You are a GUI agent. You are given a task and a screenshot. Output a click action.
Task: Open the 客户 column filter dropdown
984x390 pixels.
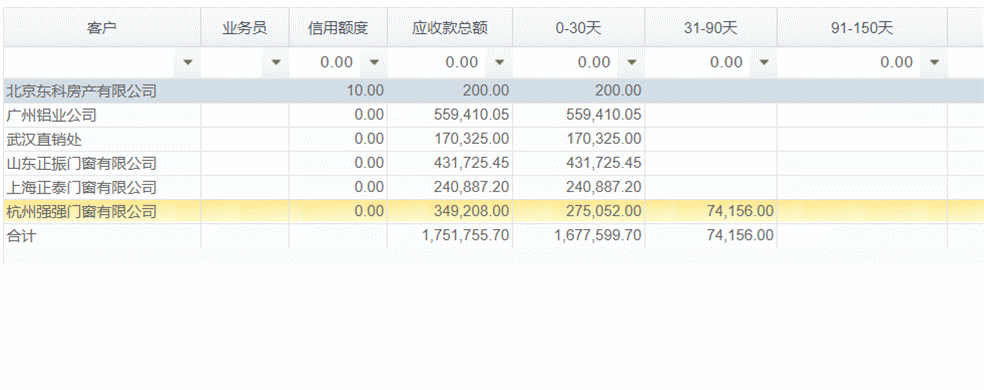187,62
